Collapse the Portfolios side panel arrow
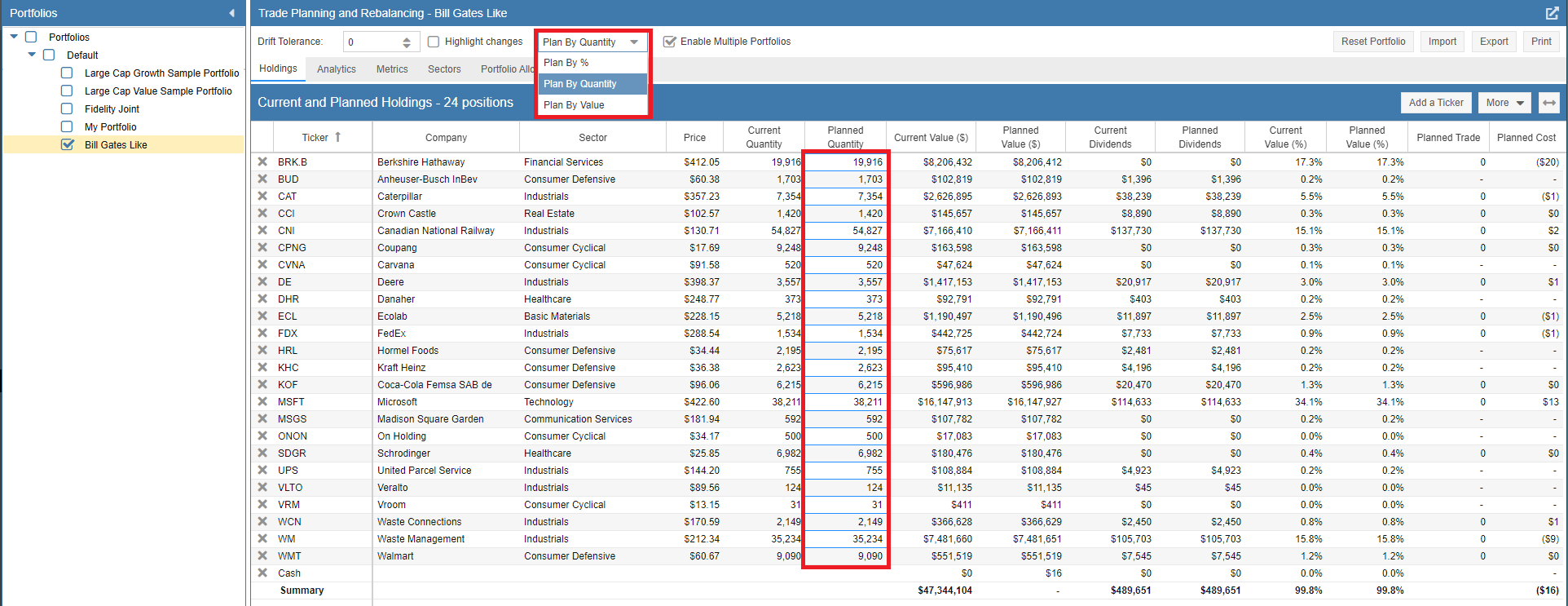This screenshot has width=1568, height=606. [231, 13]
